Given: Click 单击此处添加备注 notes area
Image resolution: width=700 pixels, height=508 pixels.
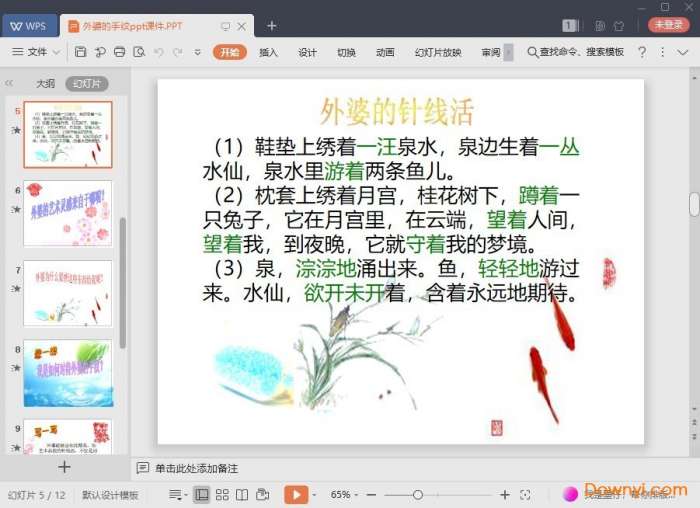Looking at the screenshot, I should (x=196, y=468).
